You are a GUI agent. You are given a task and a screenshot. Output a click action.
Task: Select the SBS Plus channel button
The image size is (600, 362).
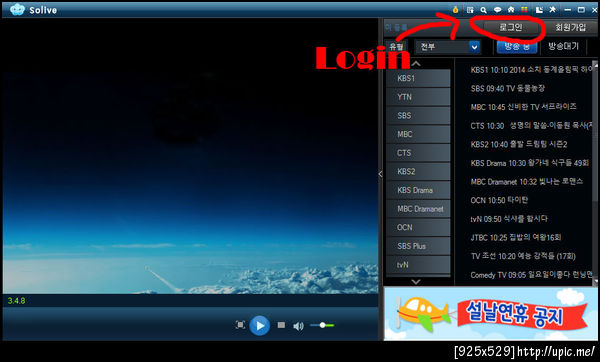pyautogui.click(x=418, y=246)
